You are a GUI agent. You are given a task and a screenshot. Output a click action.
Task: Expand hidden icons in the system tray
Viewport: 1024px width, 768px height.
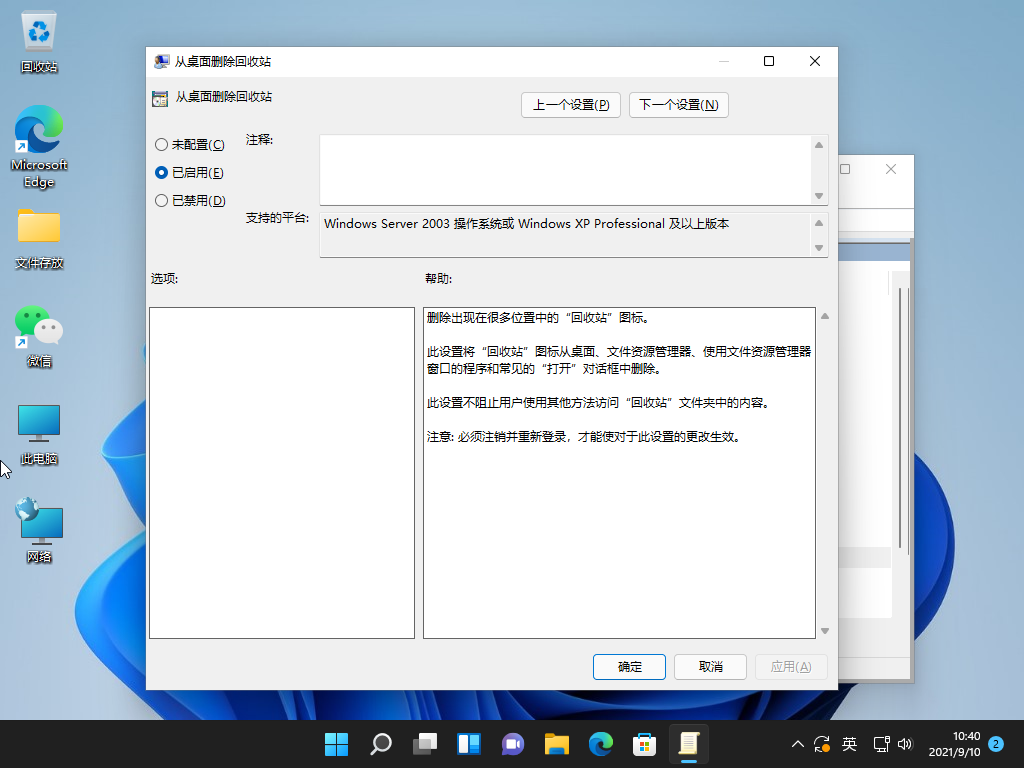pos(797,744)
